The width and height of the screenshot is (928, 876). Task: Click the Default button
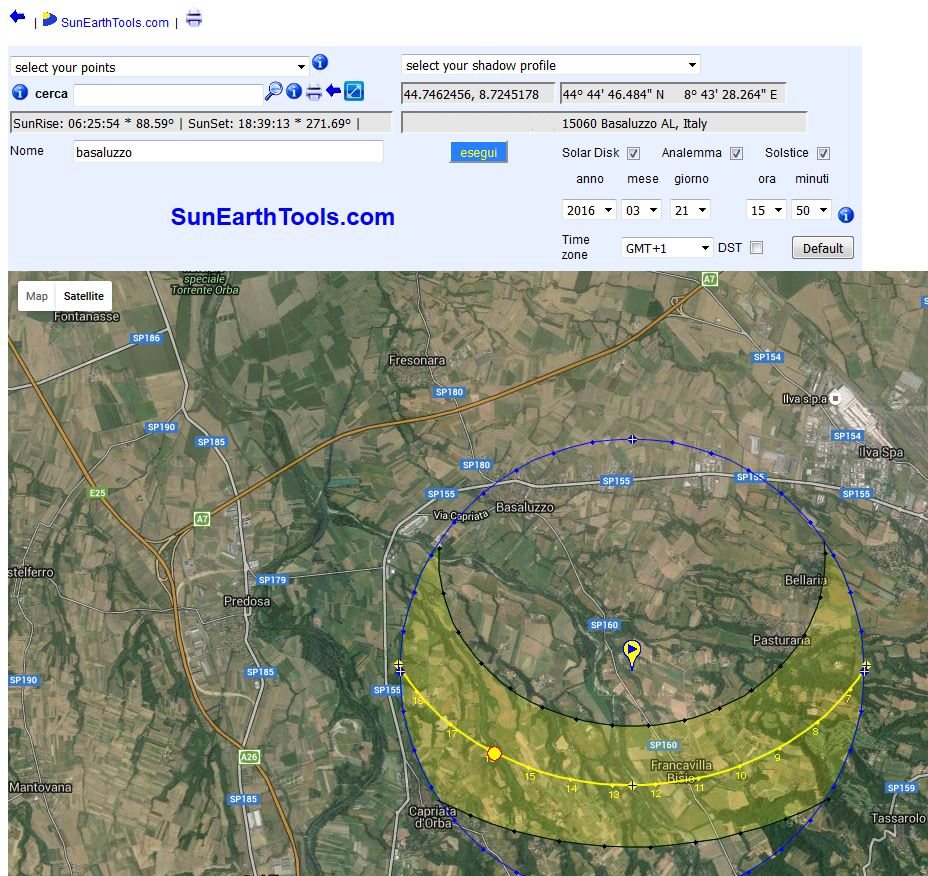tap(822, 248)
